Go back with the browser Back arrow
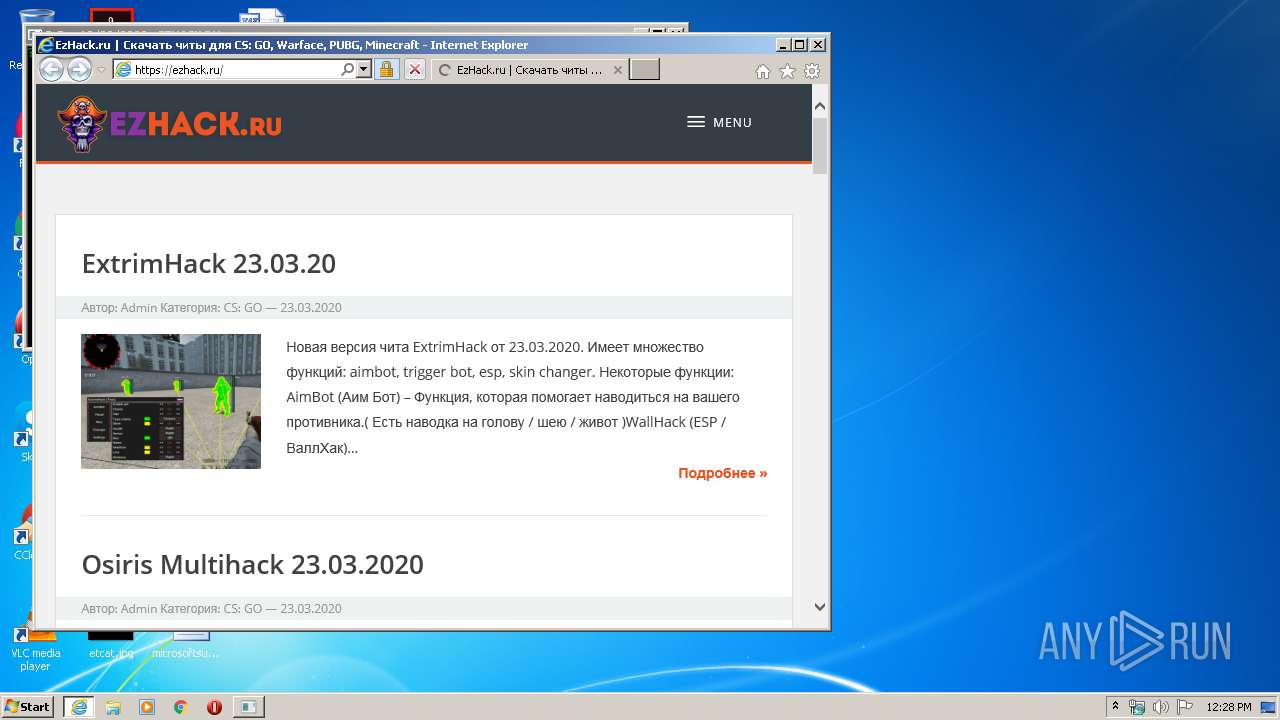 pyautogui.click(x=51, y=70)
